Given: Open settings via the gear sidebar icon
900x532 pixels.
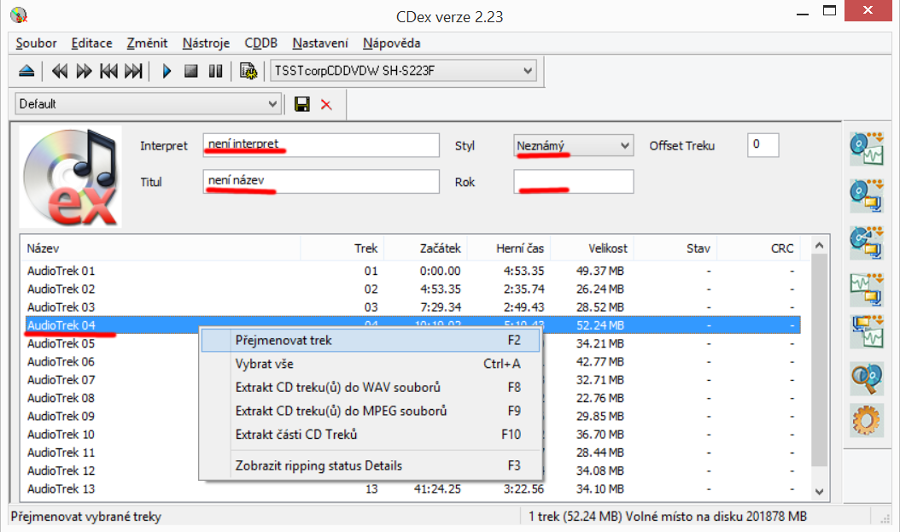Looking at the screenshot, I should 864,420.
